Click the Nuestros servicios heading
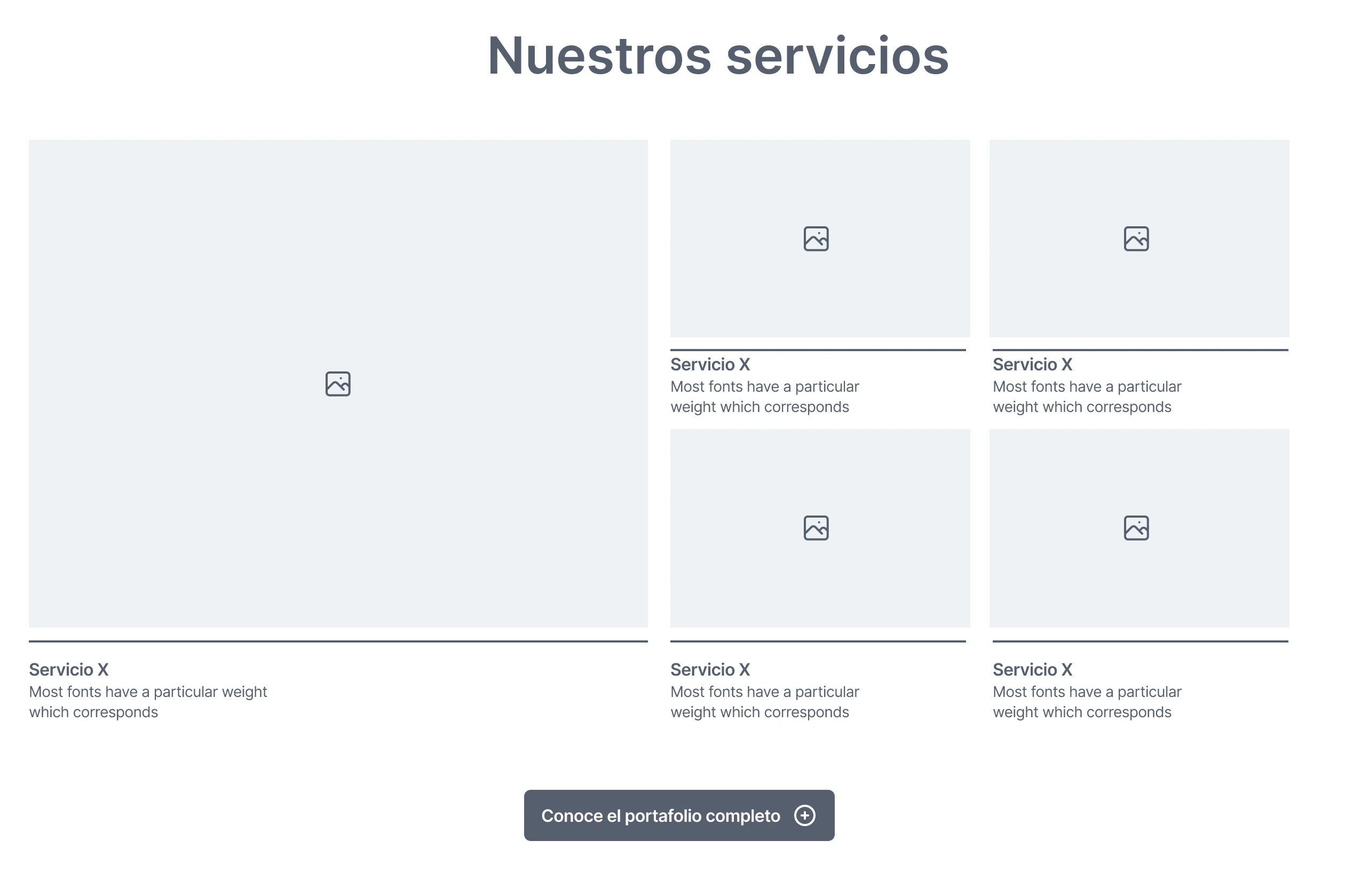Image resolution: width=1361 pixels, height=896 pixels. [718, 55]
